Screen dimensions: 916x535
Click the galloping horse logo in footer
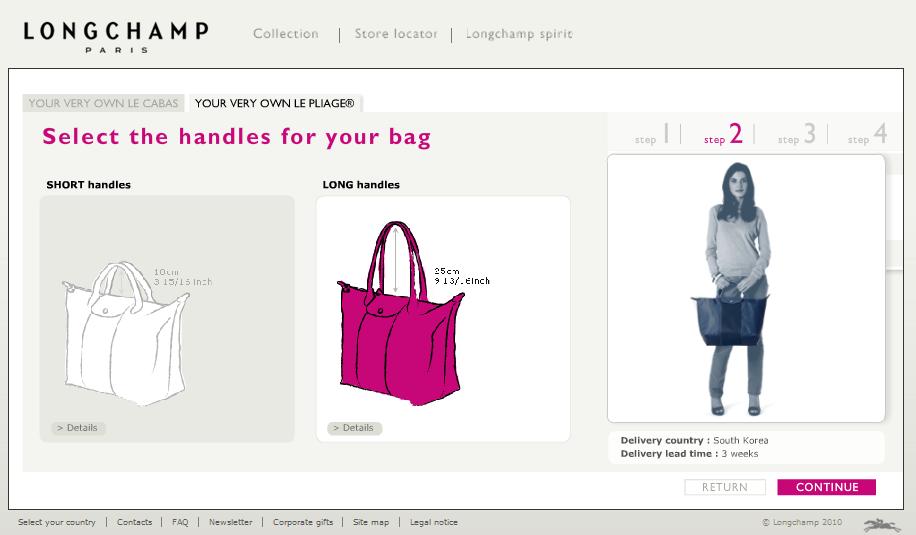(882, 524)
